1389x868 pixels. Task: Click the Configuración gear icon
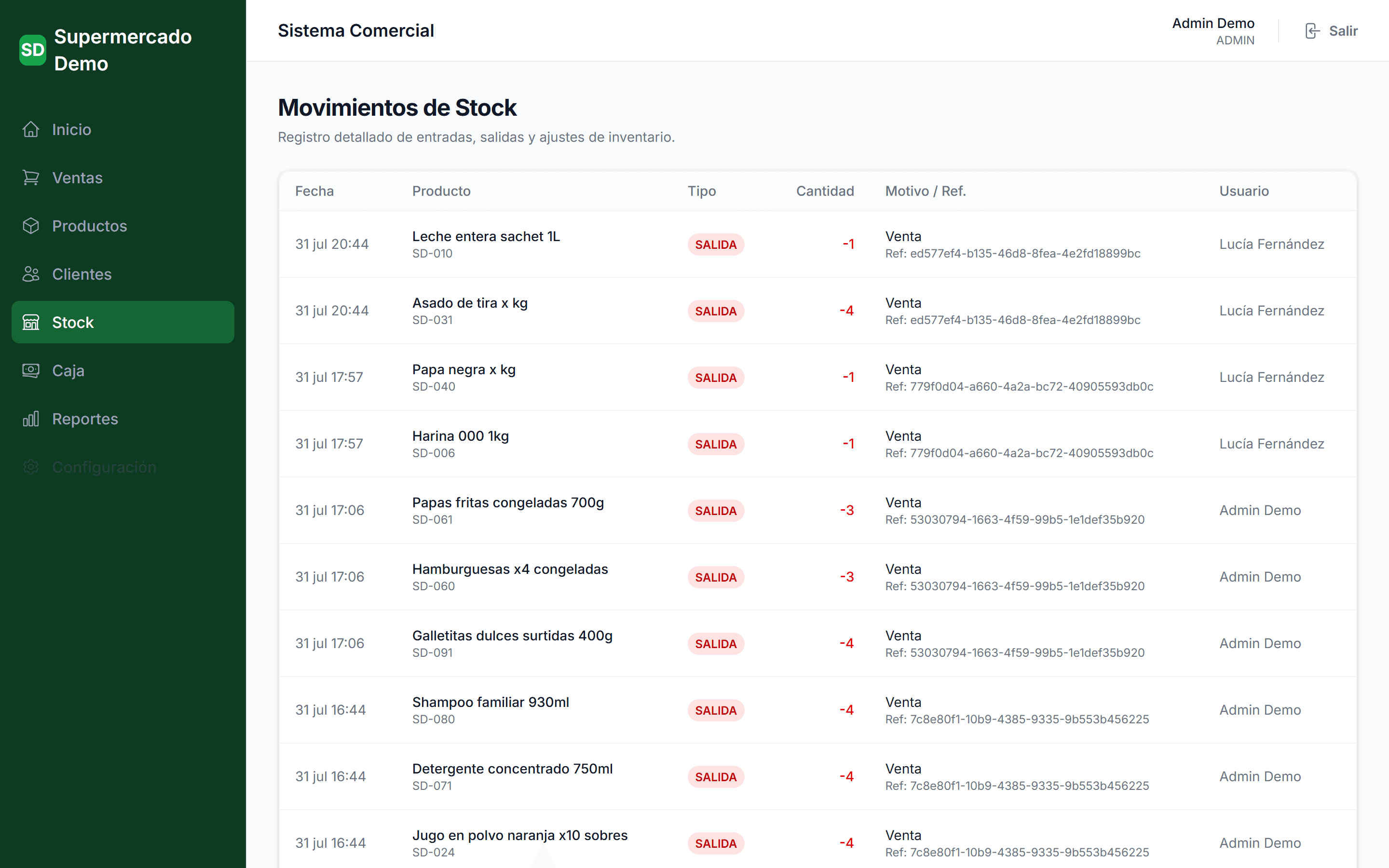coord(31,467)
